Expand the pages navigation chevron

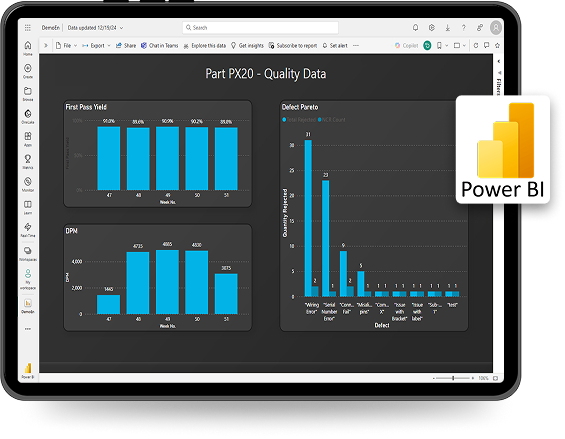(46, 45)
